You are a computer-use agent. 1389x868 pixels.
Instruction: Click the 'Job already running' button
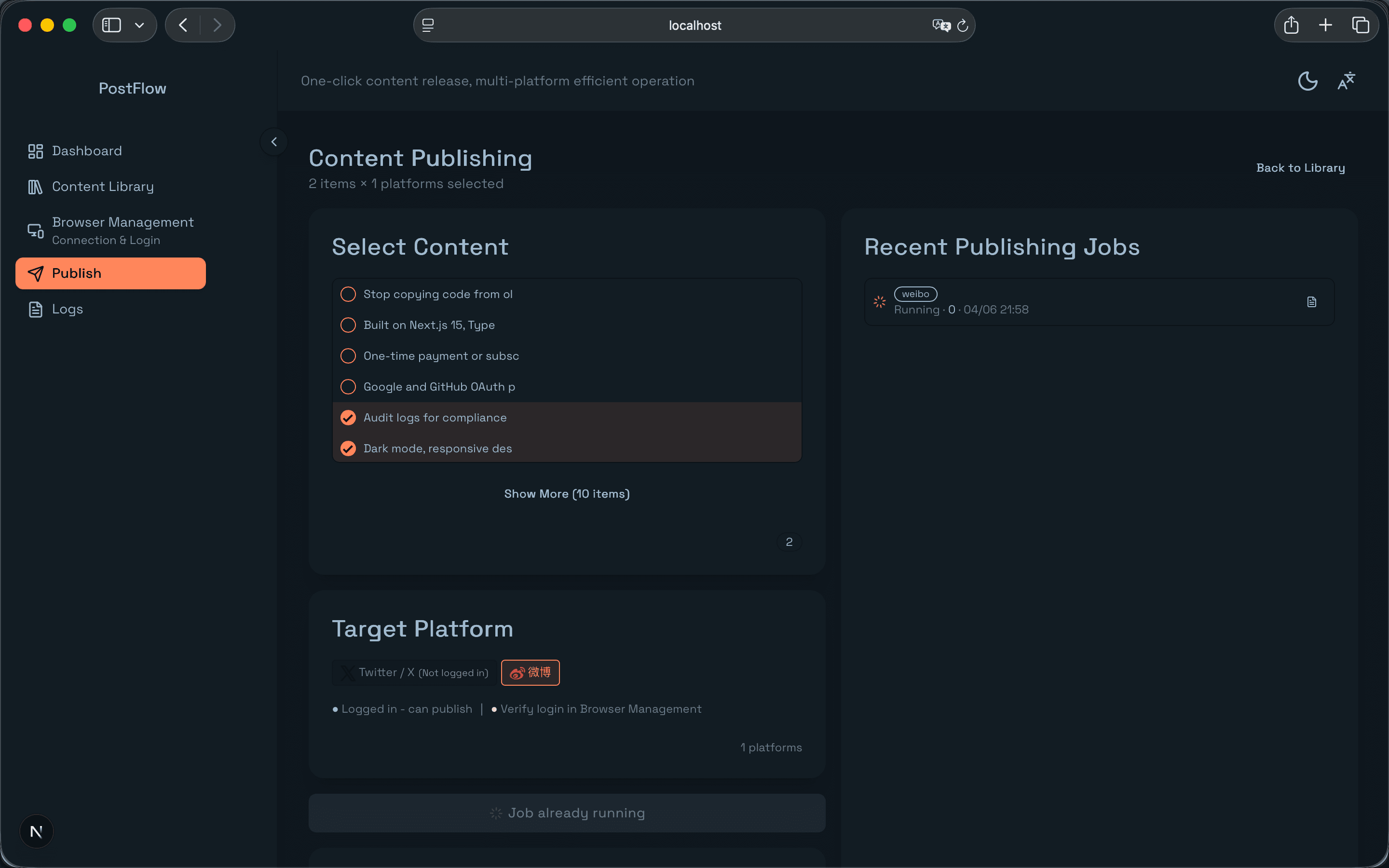coord(567,813)
